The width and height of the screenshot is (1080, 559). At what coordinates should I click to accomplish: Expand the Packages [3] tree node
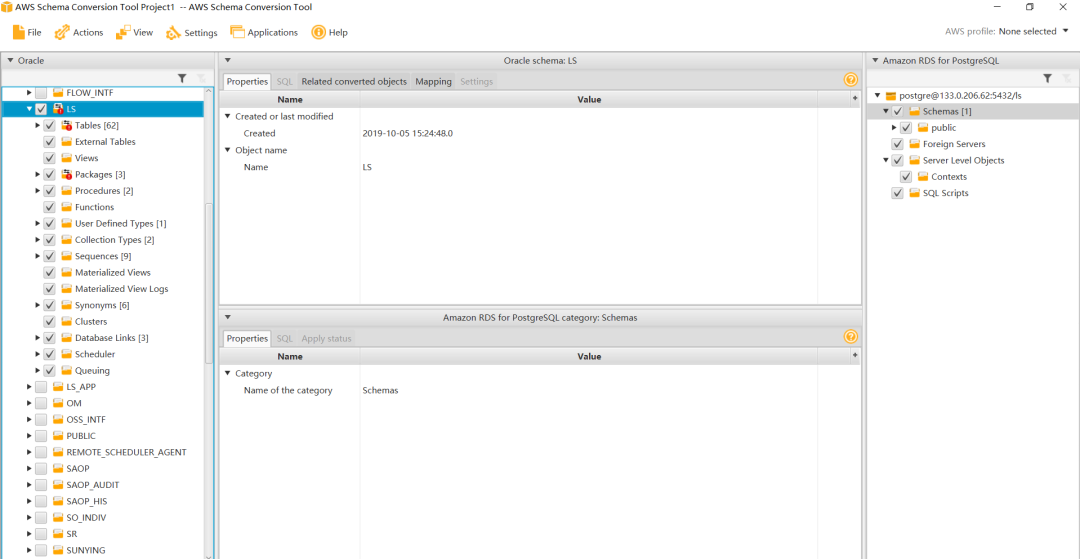(x=38, y=175)
